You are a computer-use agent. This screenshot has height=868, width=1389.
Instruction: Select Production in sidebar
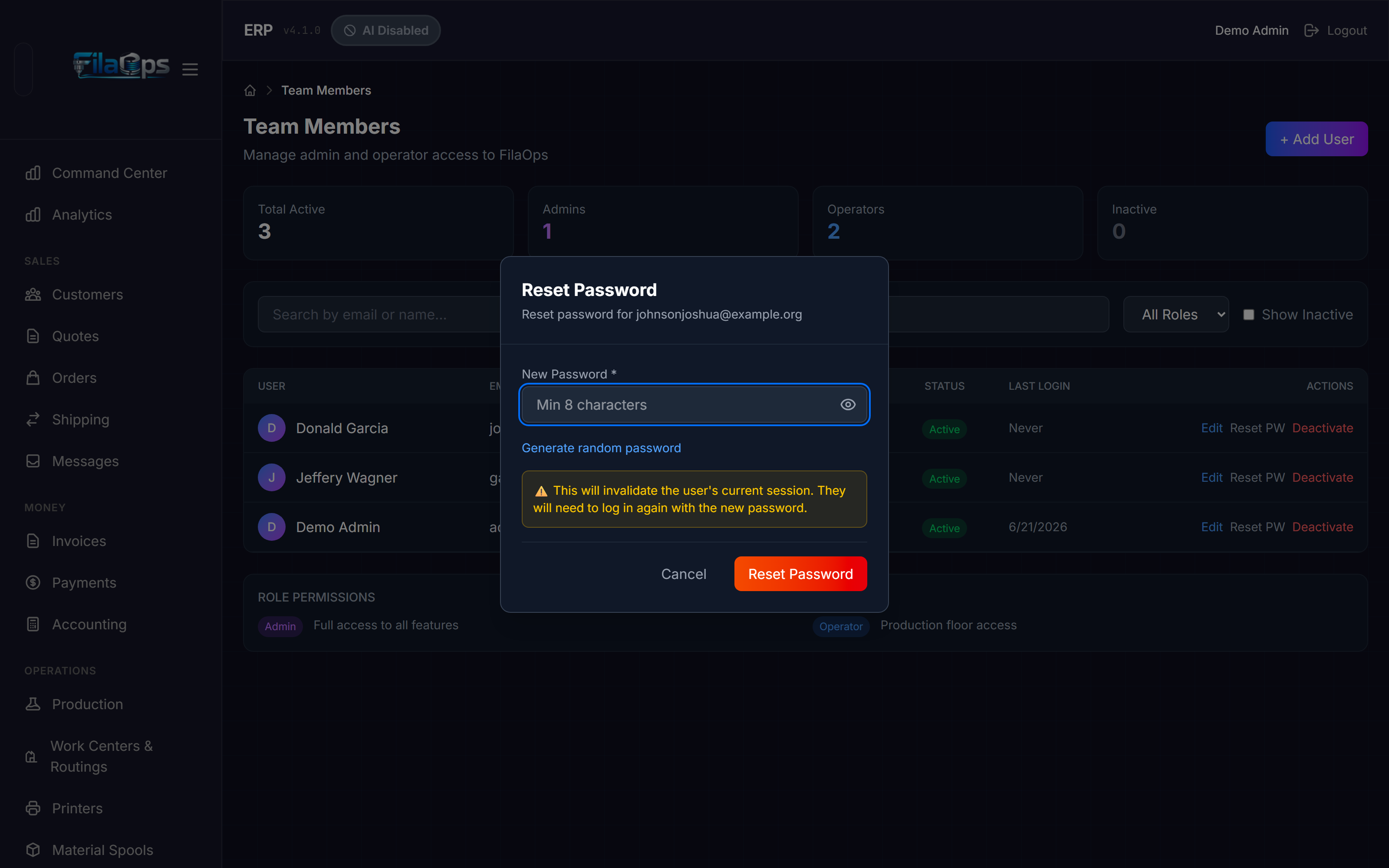coord(87,704)
